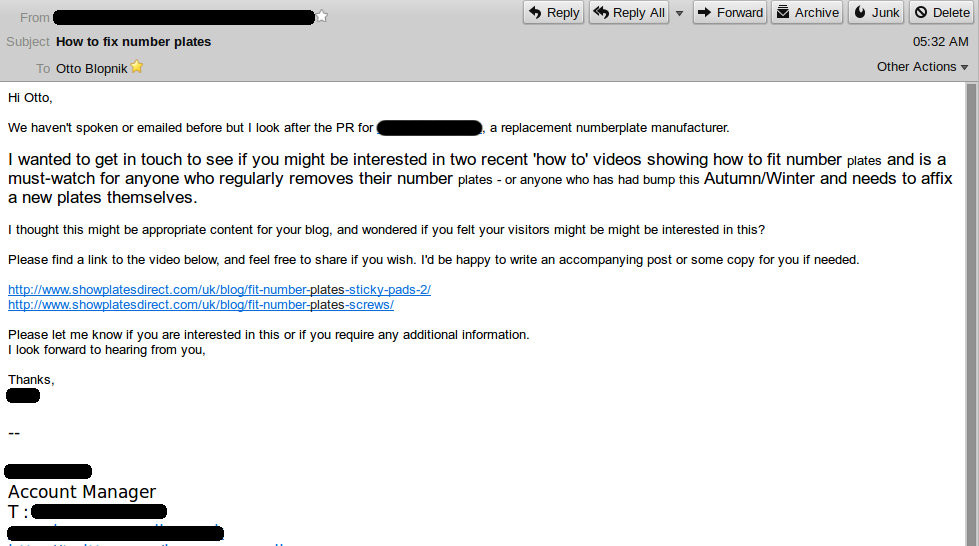Click the Reply arrow icon

pyautogui.click(x=535, y=12)
